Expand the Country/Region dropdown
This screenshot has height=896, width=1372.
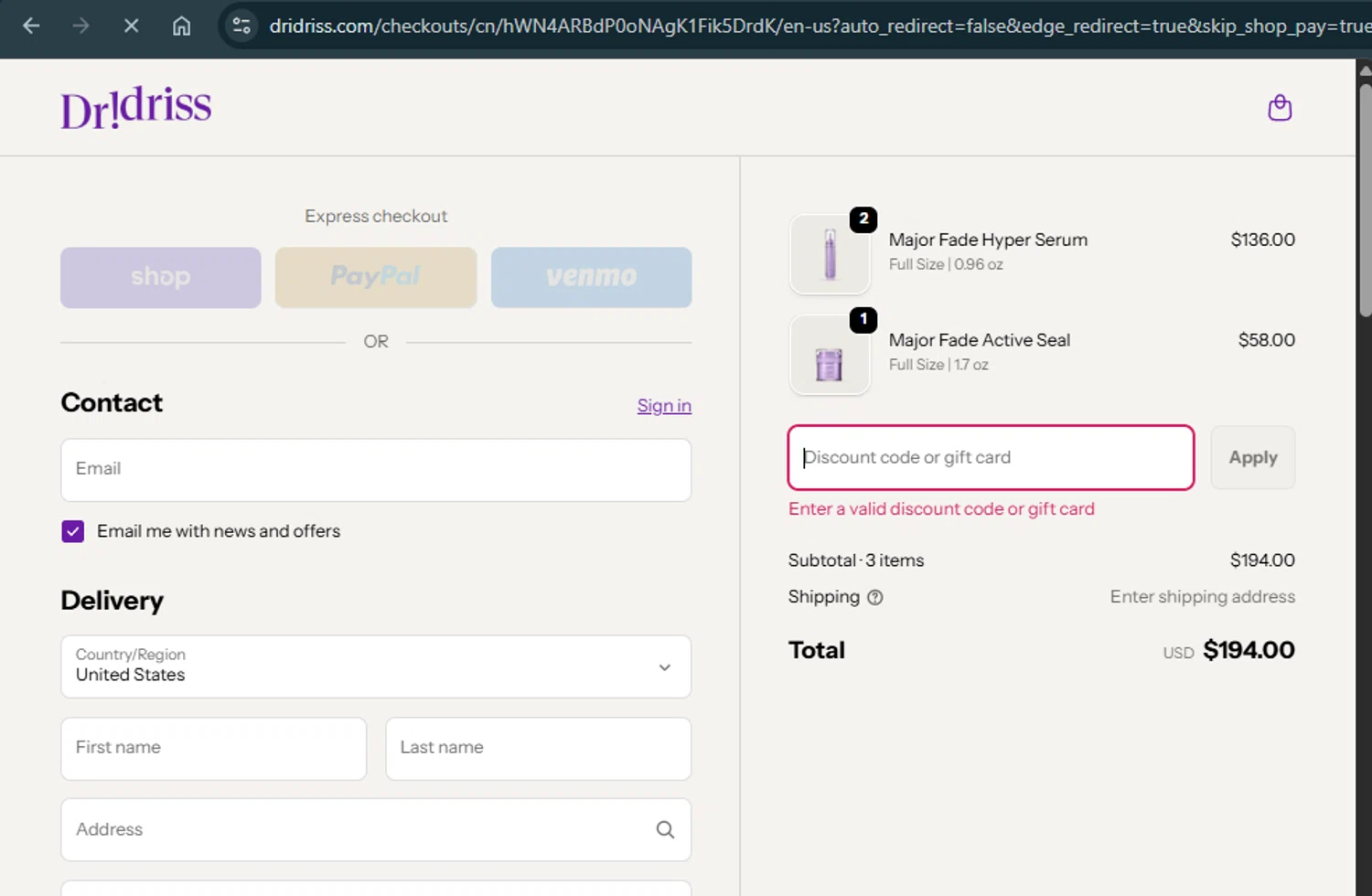(376, 667)
